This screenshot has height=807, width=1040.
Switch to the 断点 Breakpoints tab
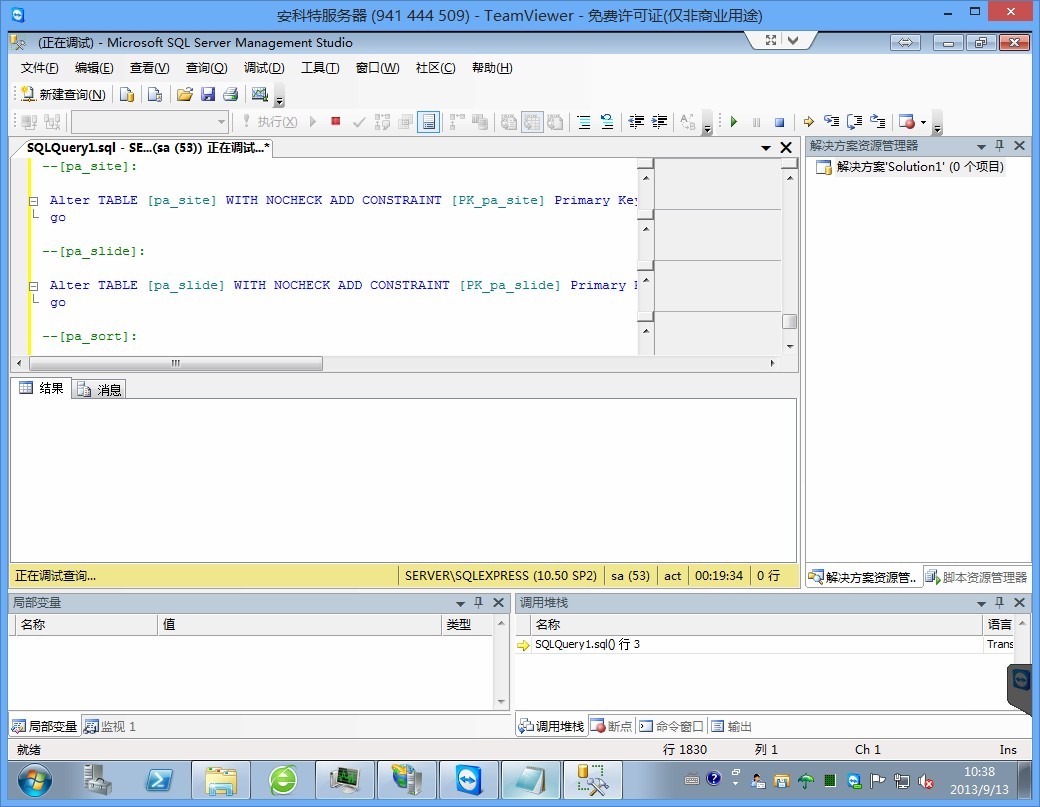tap(611, 726)
